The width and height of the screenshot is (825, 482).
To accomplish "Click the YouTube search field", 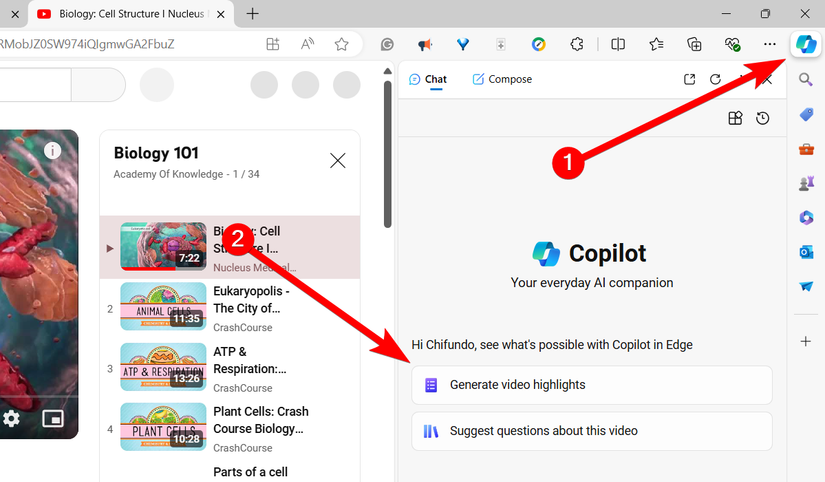I will [35, 84].
